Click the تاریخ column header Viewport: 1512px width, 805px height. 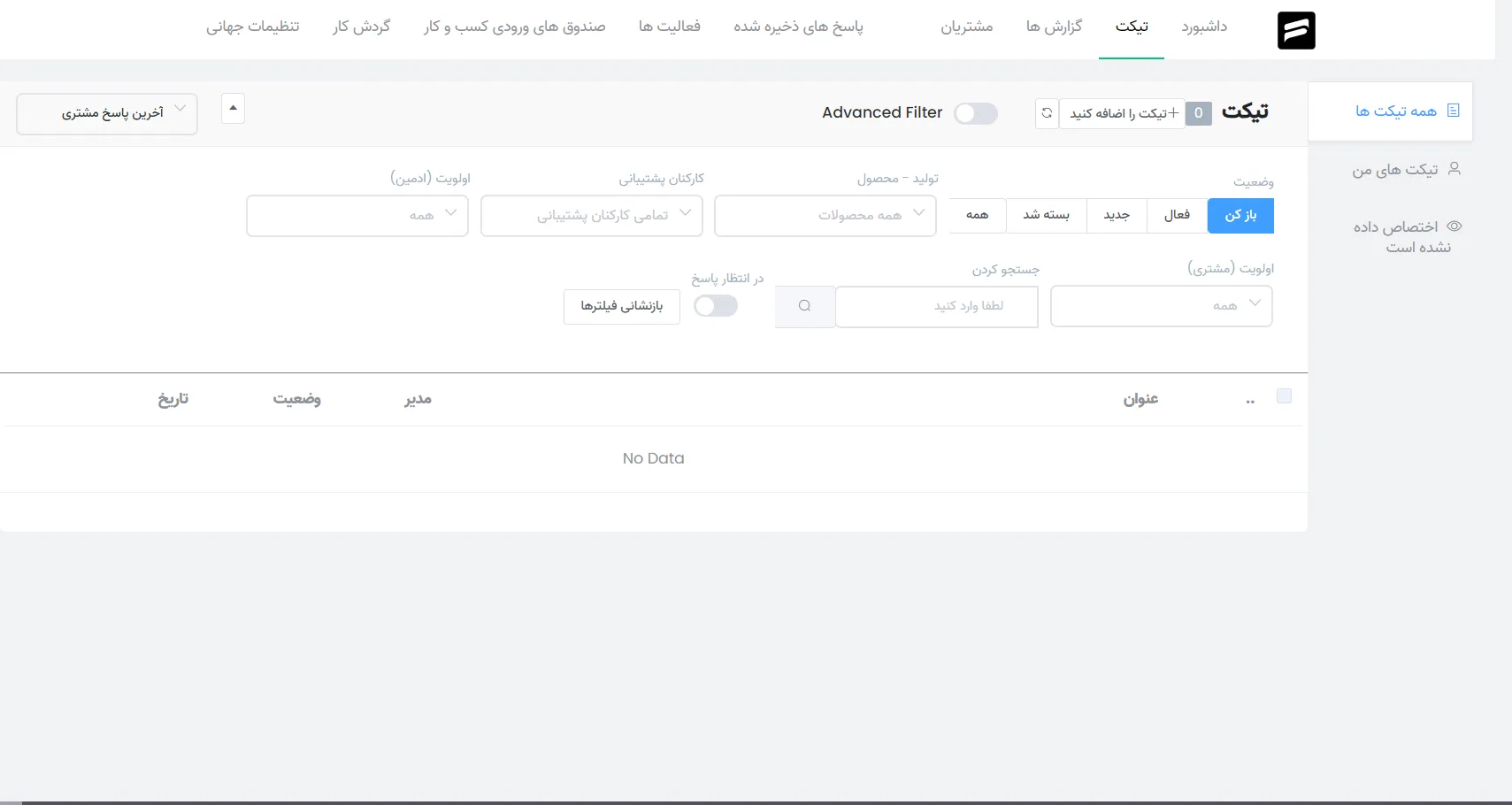(173, 400)
